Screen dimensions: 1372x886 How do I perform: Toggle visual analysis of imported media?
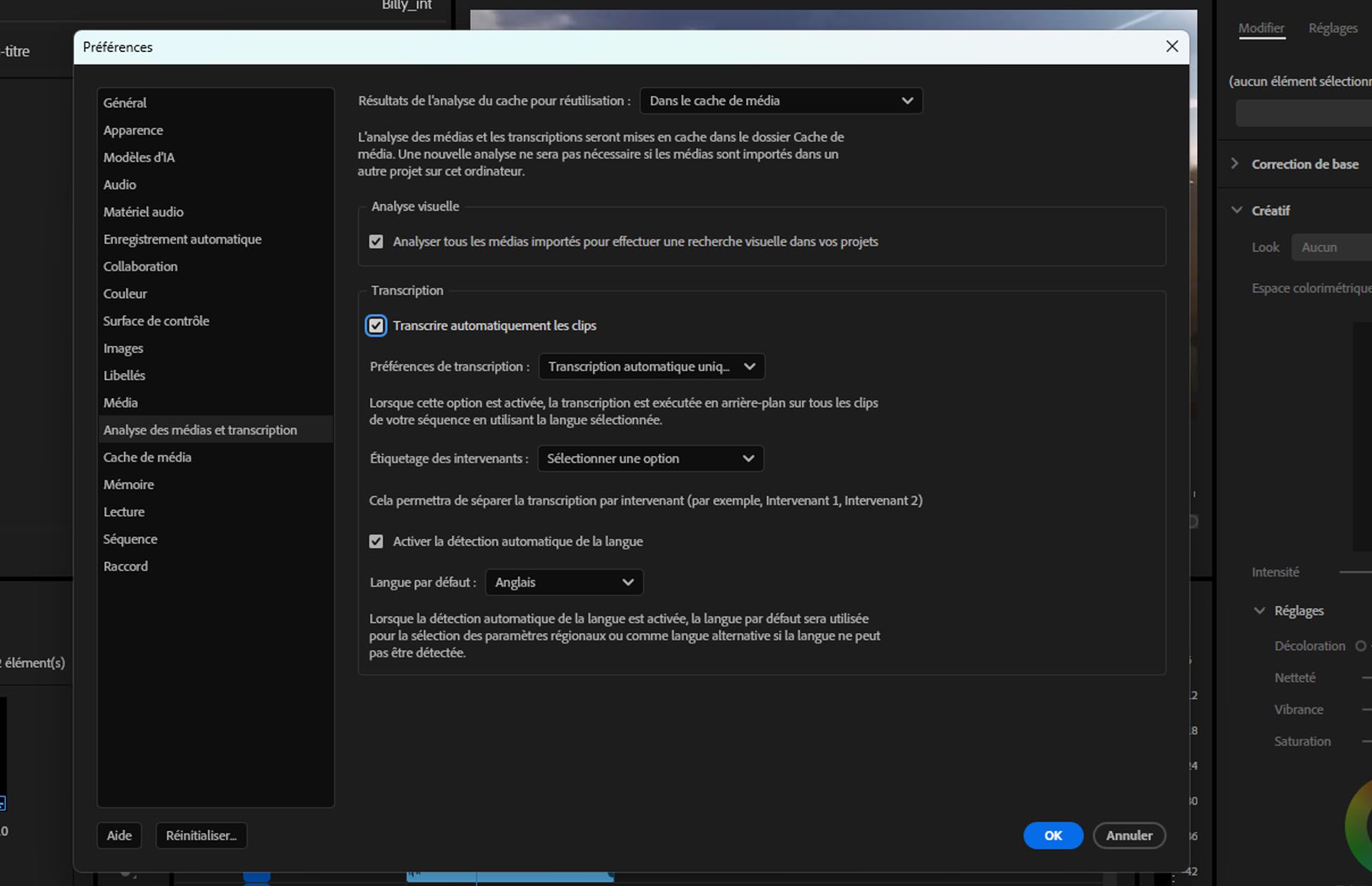pos(376,242)
